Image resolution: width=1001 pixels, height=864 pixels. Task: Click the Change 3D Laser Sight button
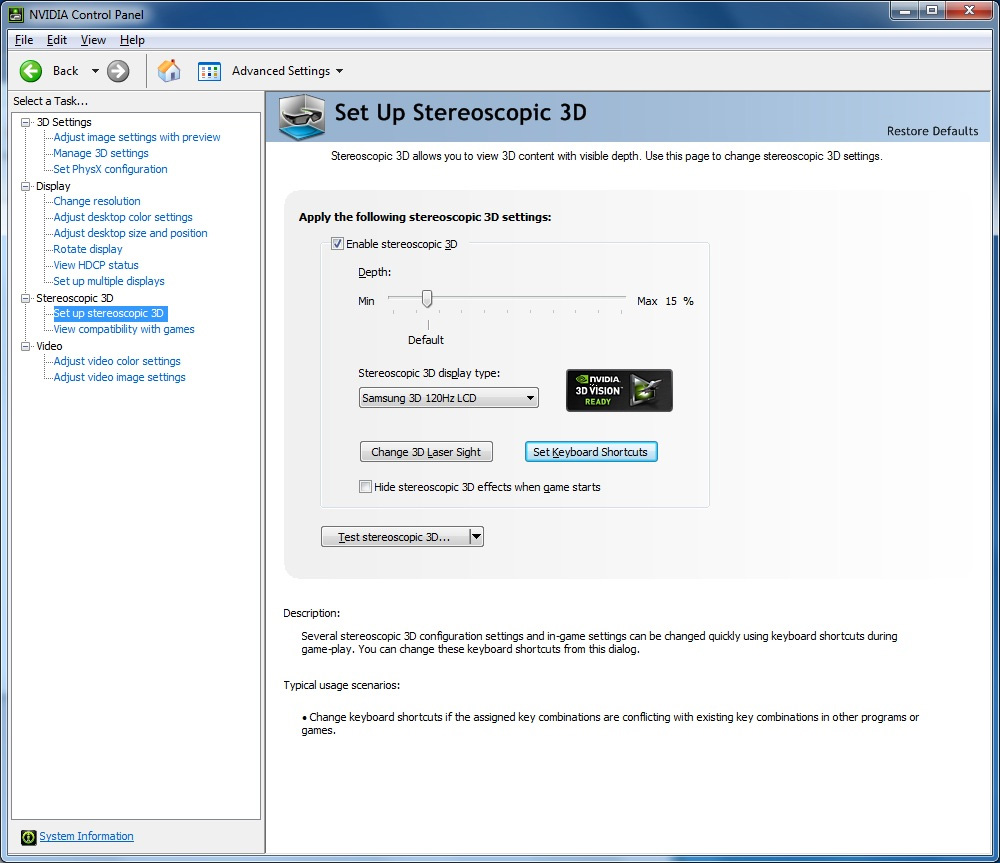click(x=426, y=451)
